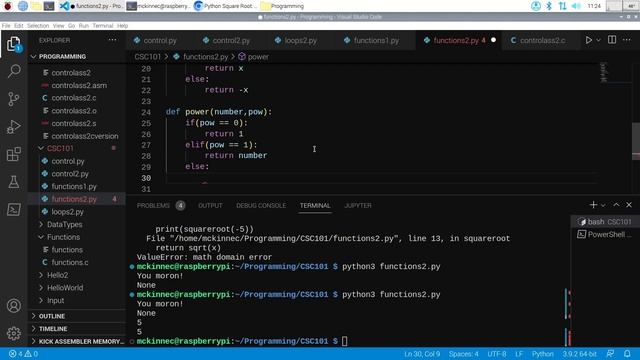Click the errors and warnings status indicator

pos(23,354)
